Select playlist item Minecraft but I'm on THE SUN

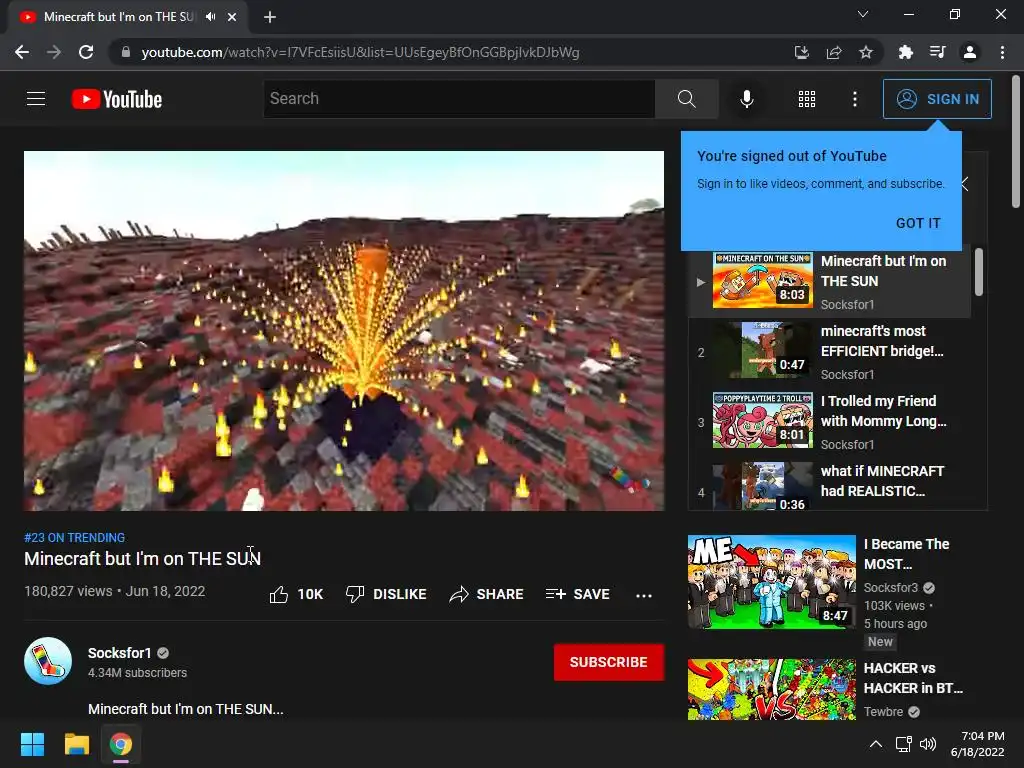coord(829,282)
